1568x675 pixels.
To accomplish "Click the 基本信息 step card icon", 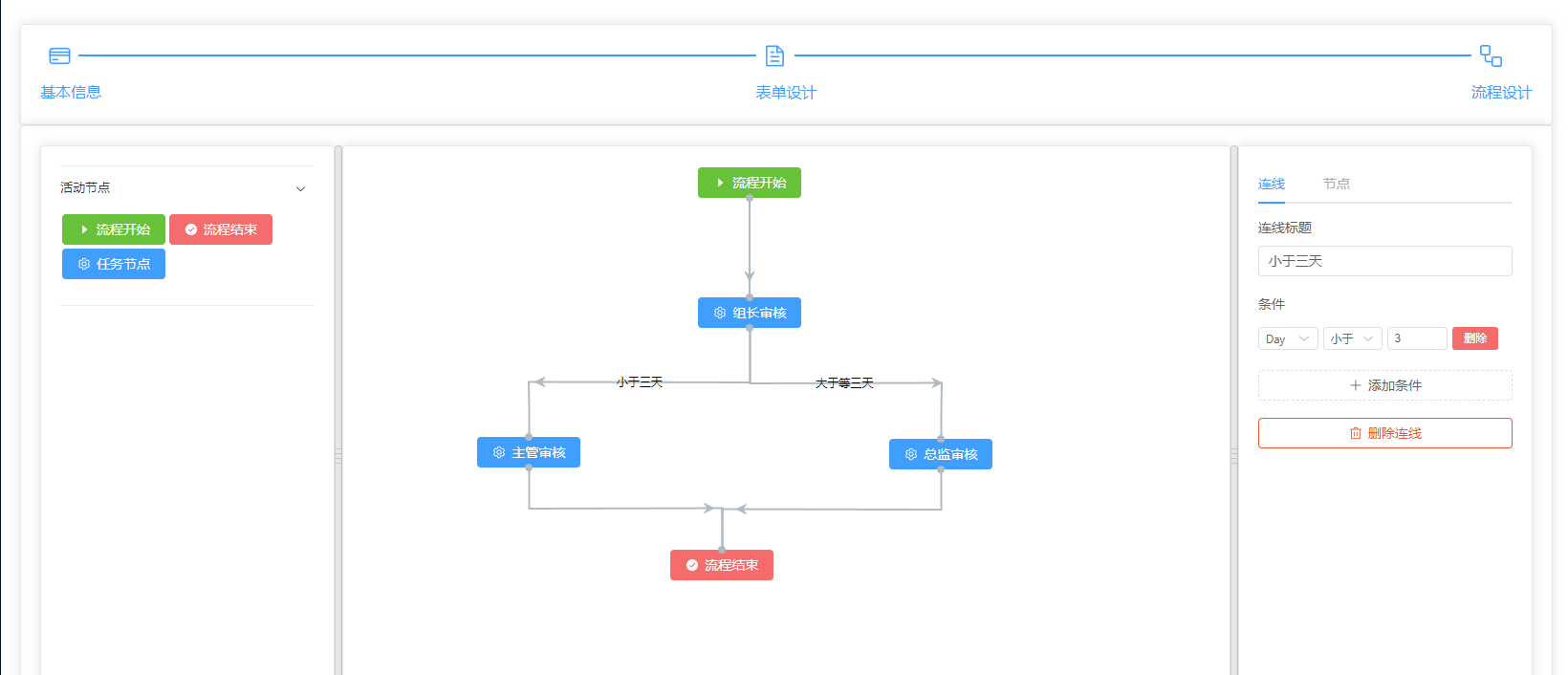I will [59, 56].
